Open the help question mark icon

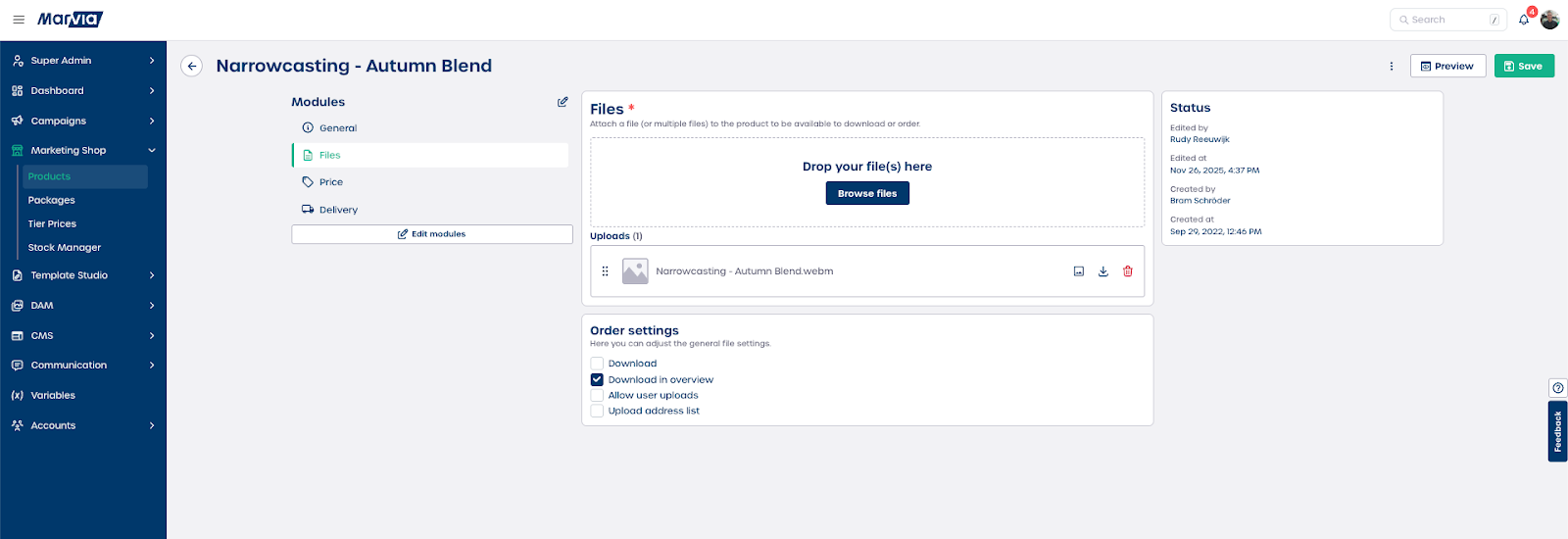(1557, 388)
